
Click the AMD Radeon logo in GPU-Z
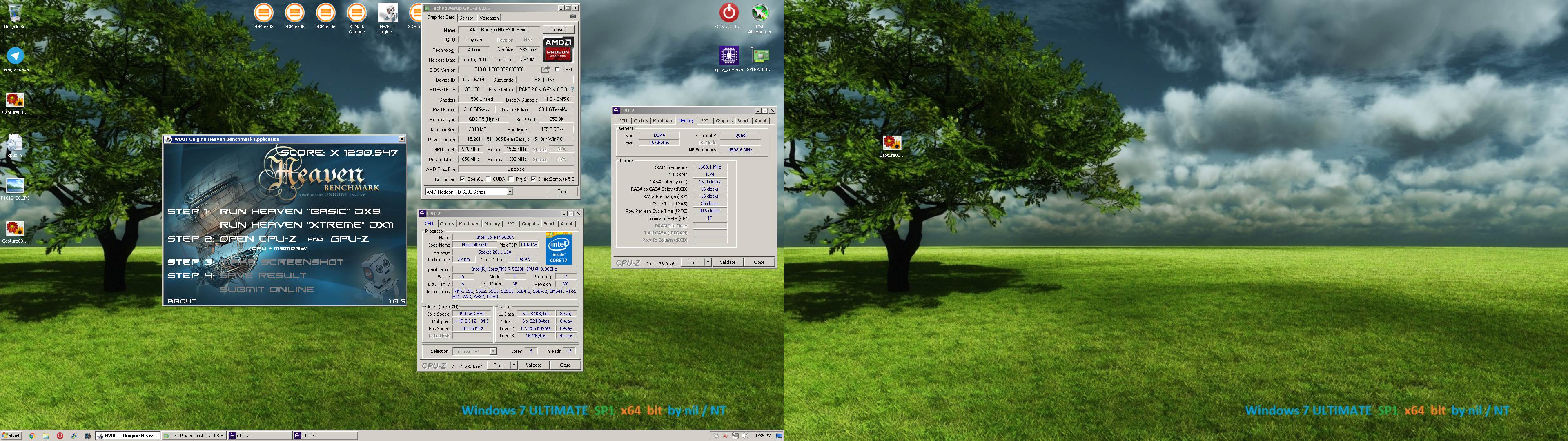point(558,49)
